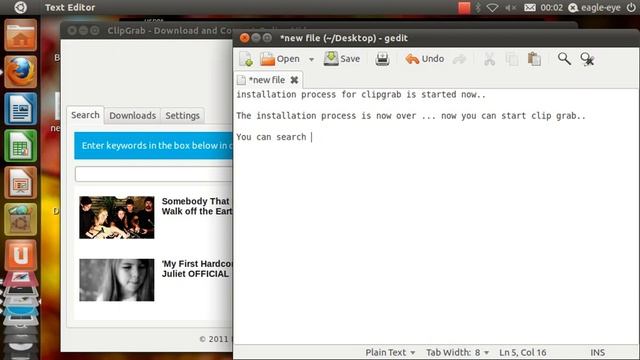Open the power session menu

631,8
